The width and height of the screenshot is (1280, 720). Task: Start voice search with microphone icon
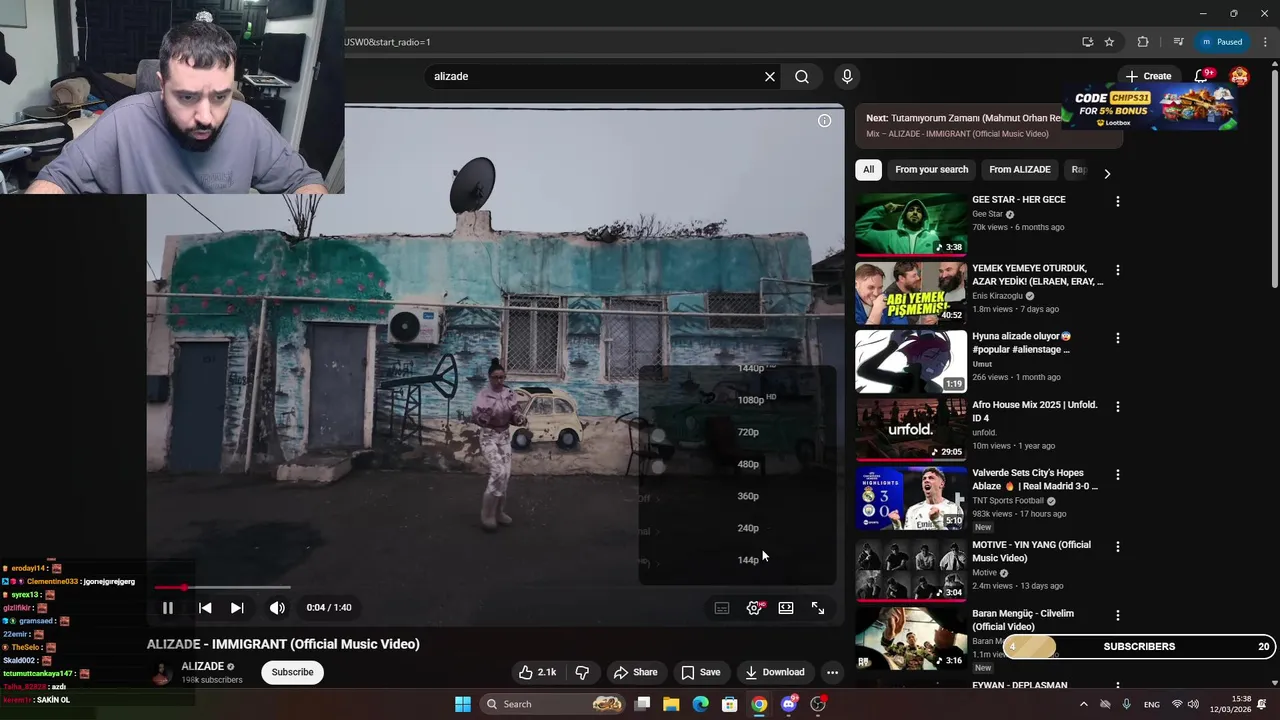click(x=847, y=77)
